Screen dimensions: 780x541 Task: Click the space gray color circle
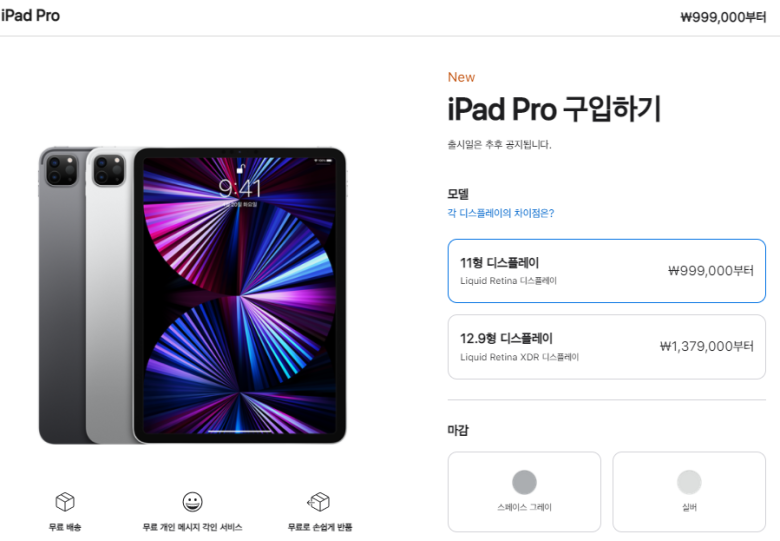click(524, 482)
